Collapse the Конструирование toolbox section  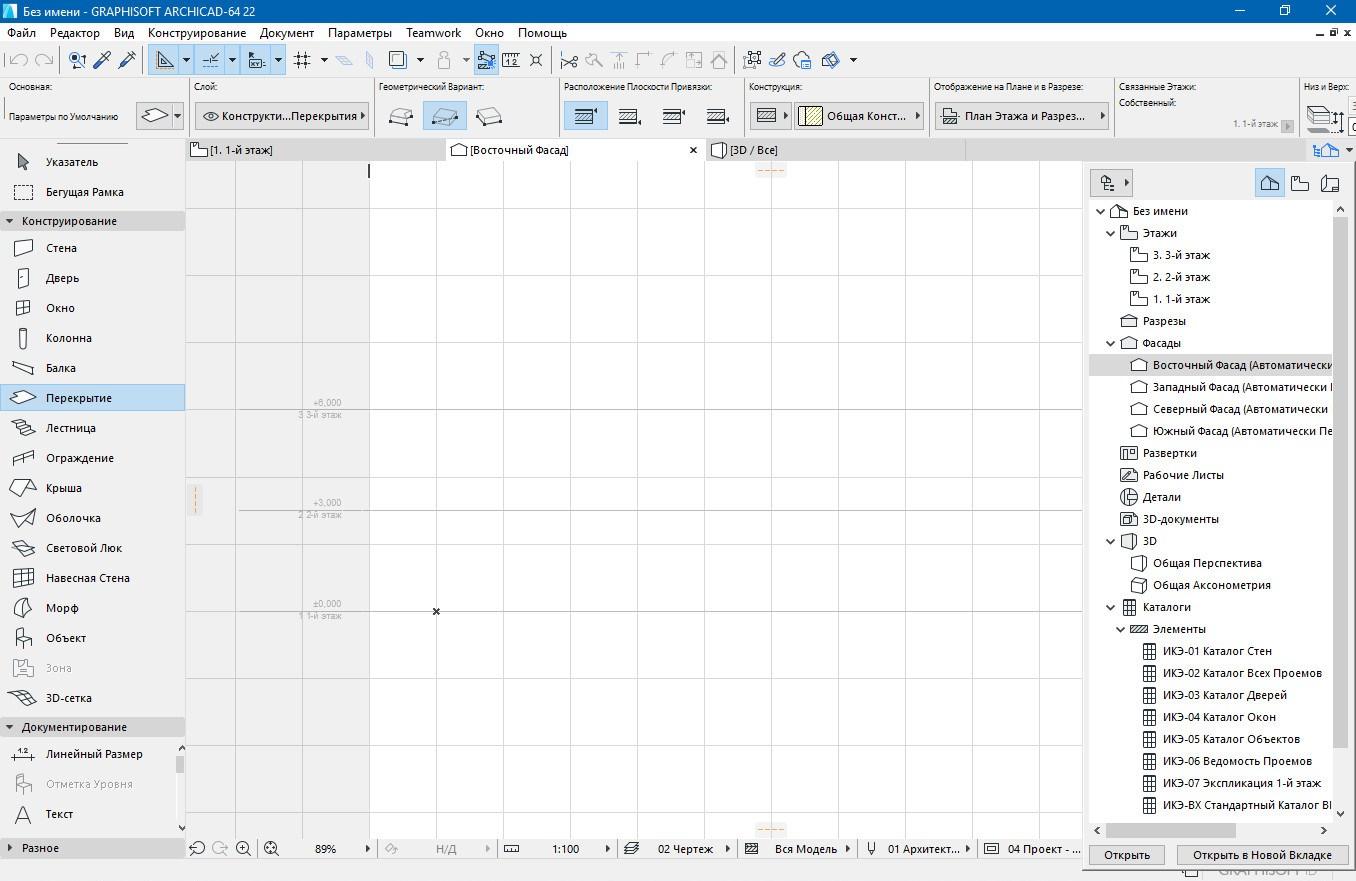coord(10,221)
